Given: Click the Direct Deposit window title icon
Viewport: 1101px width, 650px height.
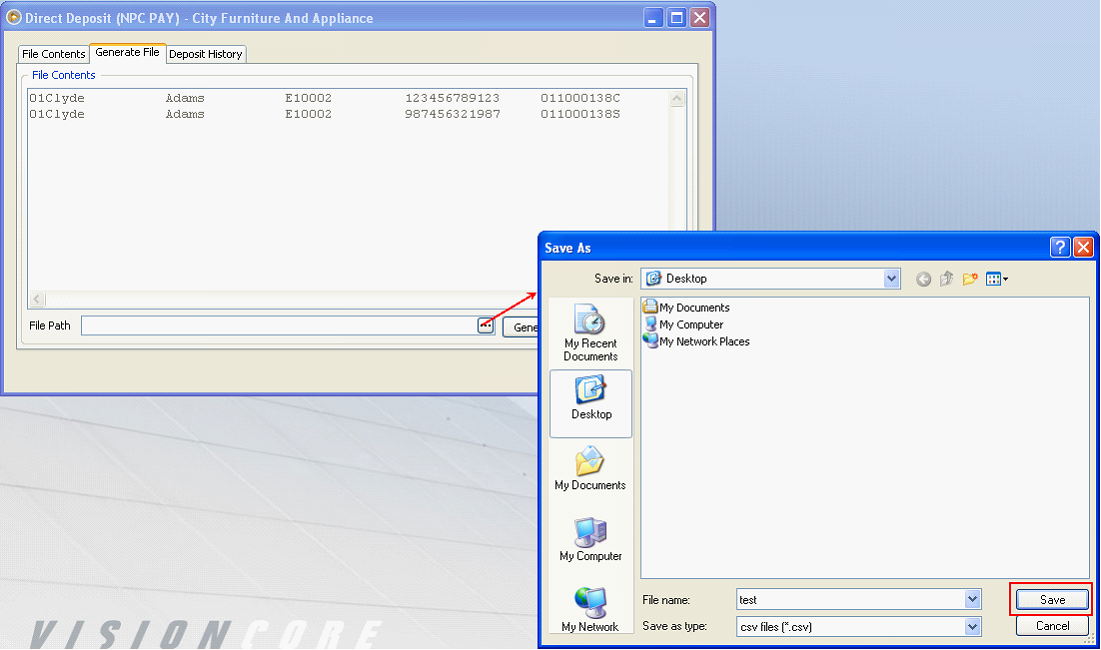Looking at the screenshot, I should tap(13, 17).
